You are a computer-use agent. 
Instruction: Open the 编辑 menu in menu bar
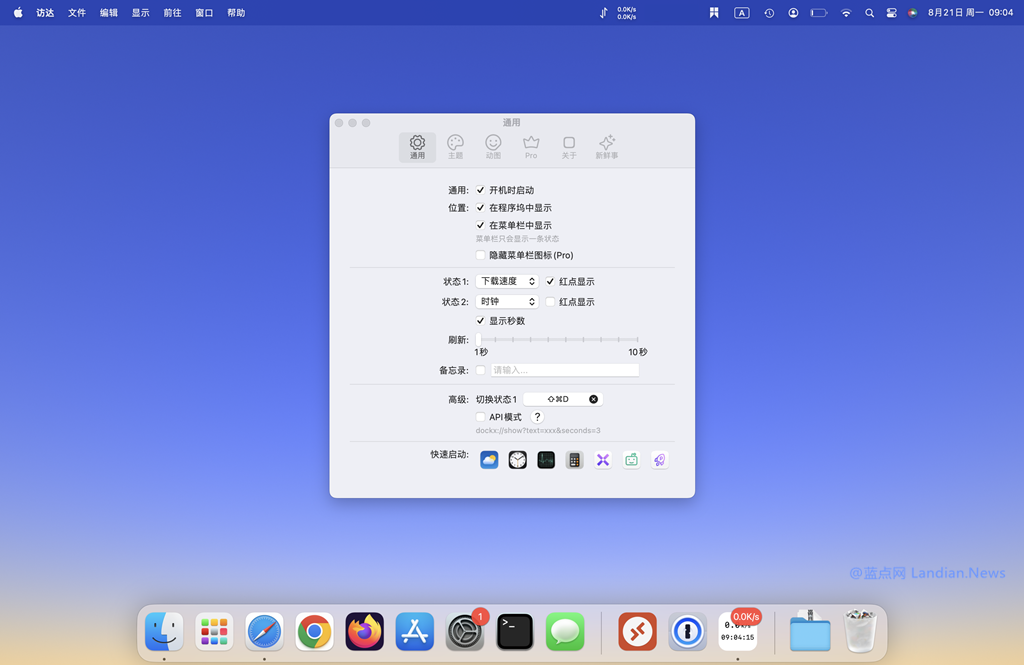[109, 13]
